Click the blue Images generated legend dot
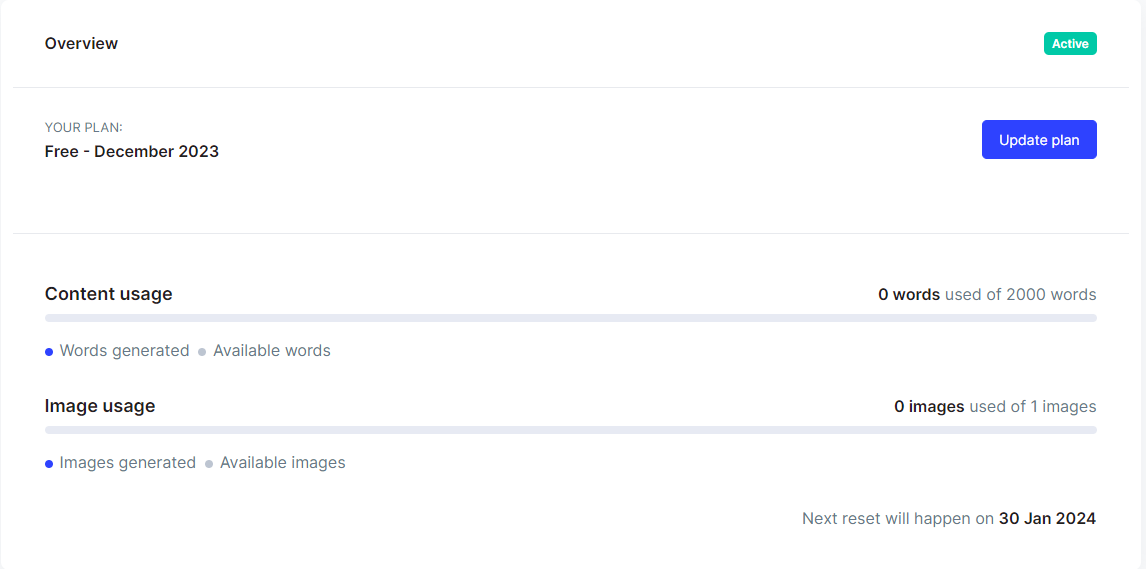 pyautogui.click(x=49, y=464)
